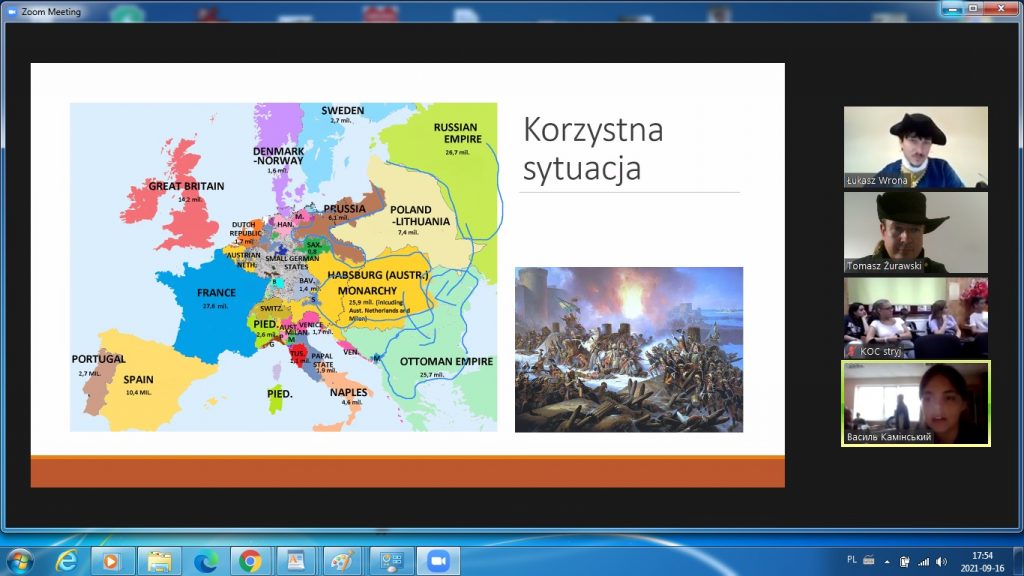Open the File Explorer taskbar icon
The image size is (1024, 576).
pos(159,560)
